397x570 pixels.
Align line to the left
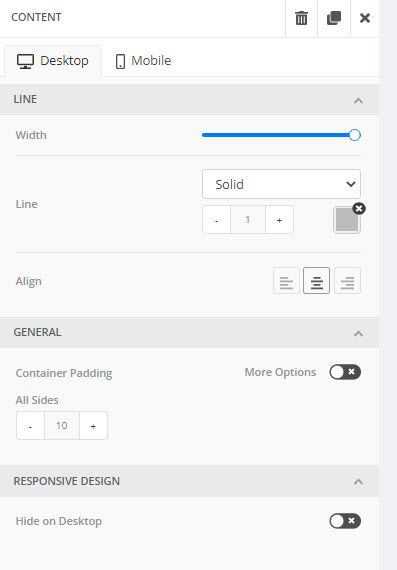click(x=286, y=281)
